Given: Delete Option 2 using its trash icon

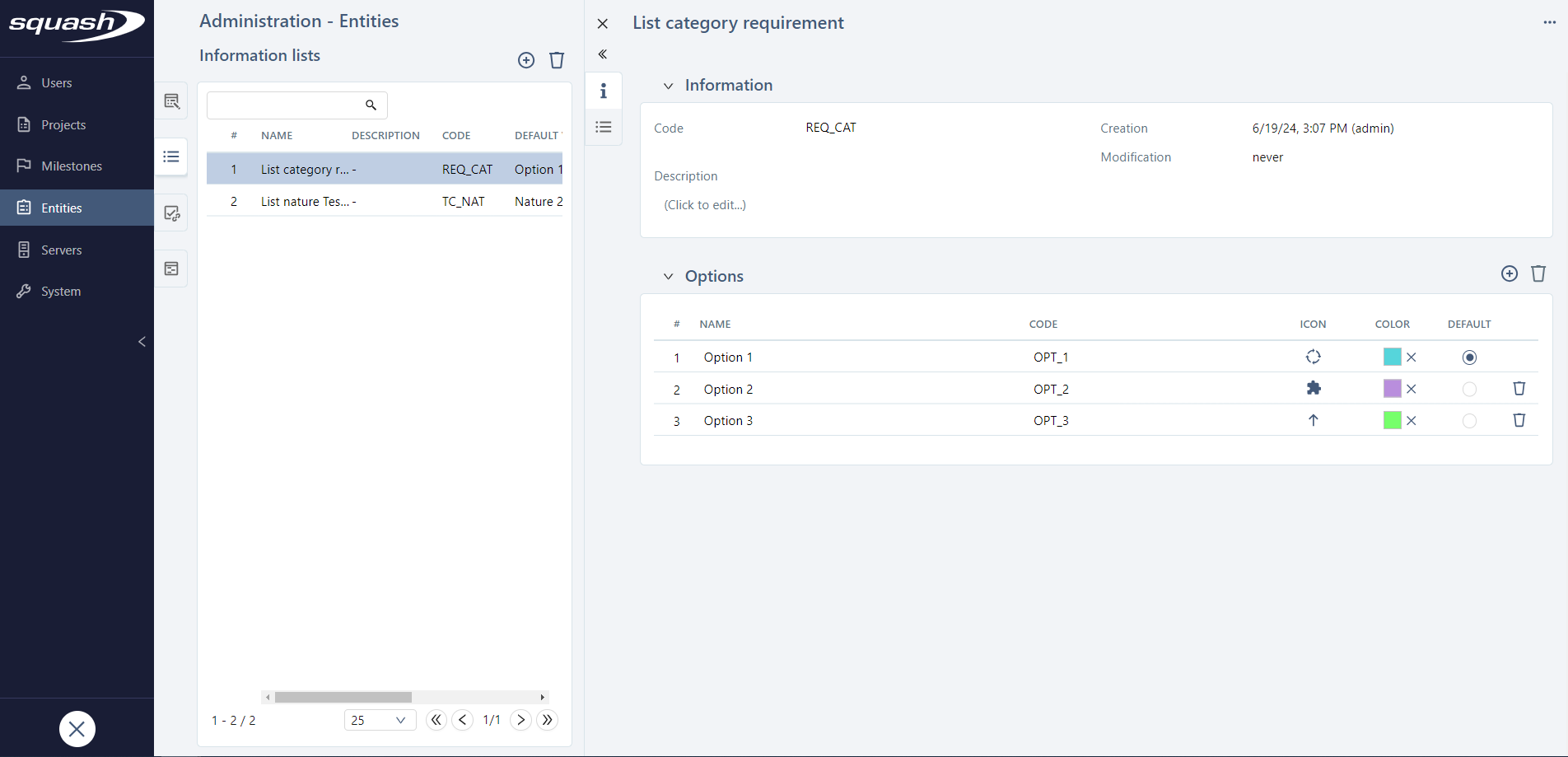Looking at the screenshot, I should [x=1519, y=389].
